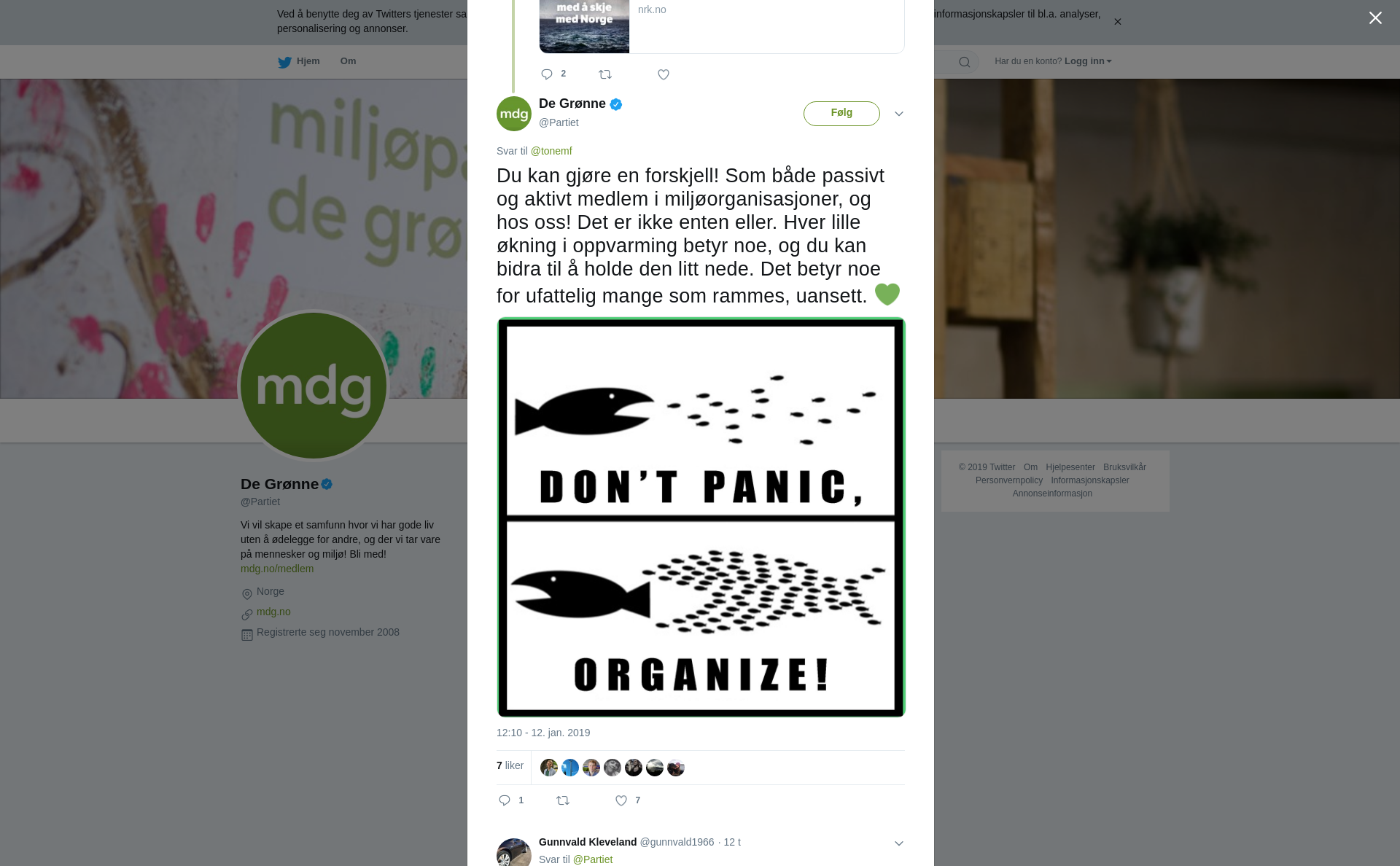Visit the mdg.no/medlem link
This screenshot has width=1400, height=866.
pos(277,569)
